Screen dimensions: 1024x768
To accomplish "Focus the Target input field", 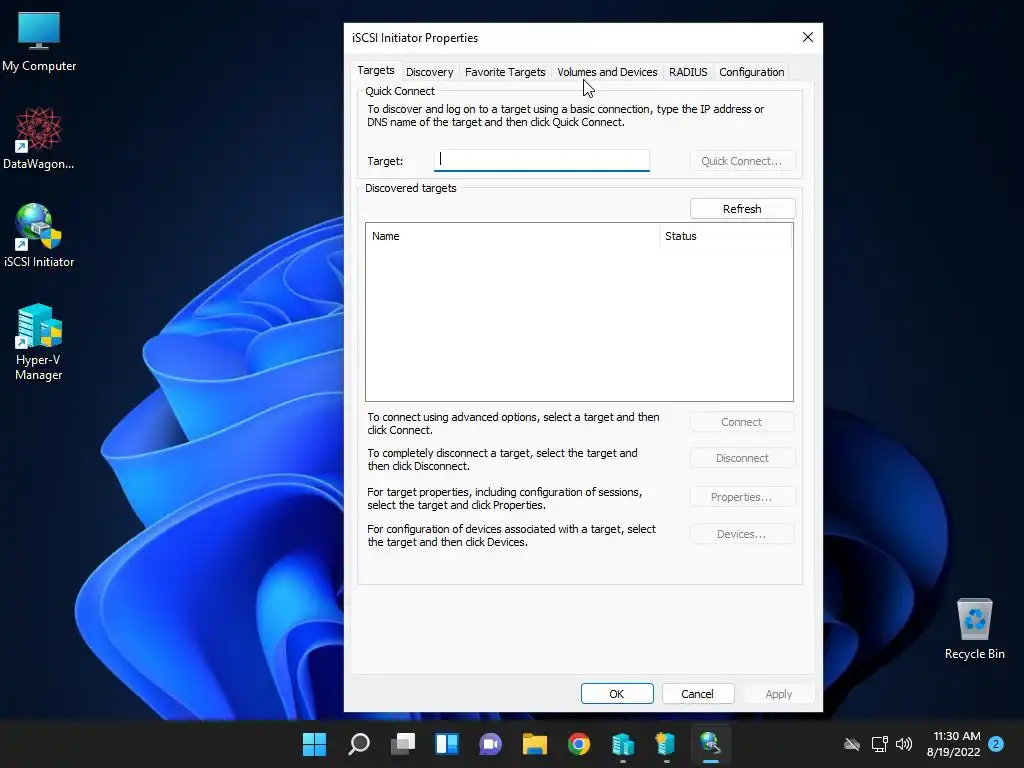I will coord(541,161).
